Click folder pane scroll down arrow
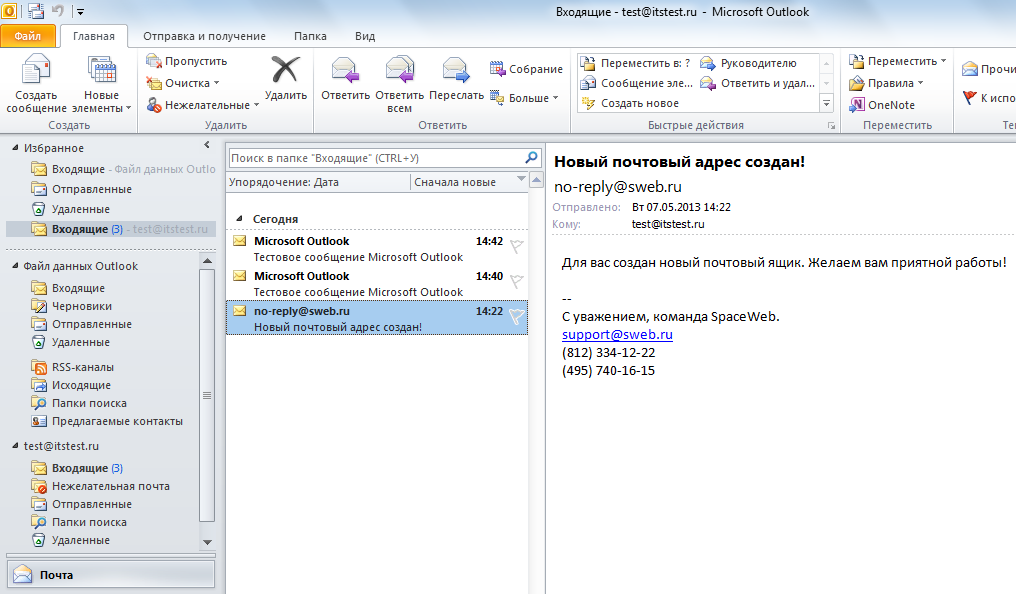Viewport: 1016px width, 594px height. click(x=207, y=542)
